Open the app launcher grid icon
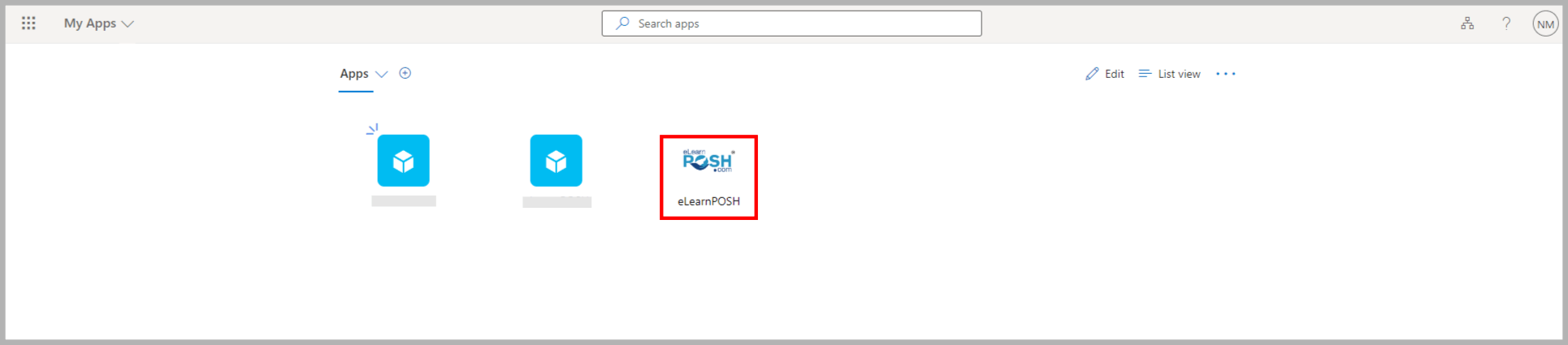This screenshot has width=1568, height=345. point(28,24)
